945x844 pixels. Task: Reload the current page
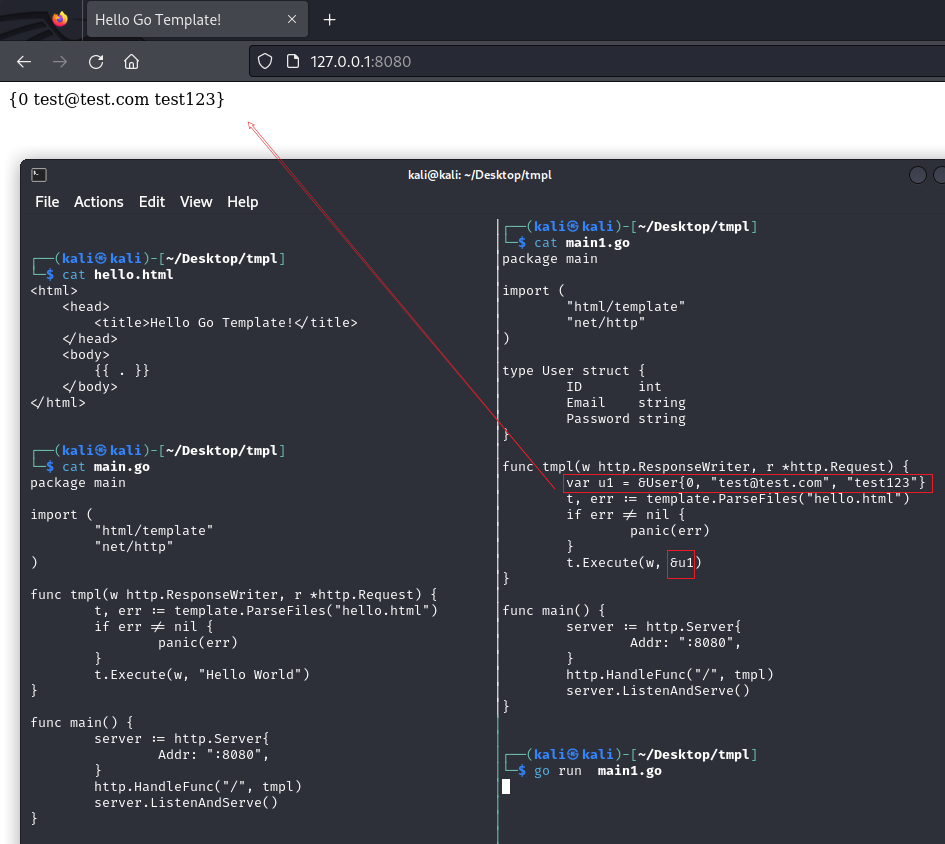(96, 61)
